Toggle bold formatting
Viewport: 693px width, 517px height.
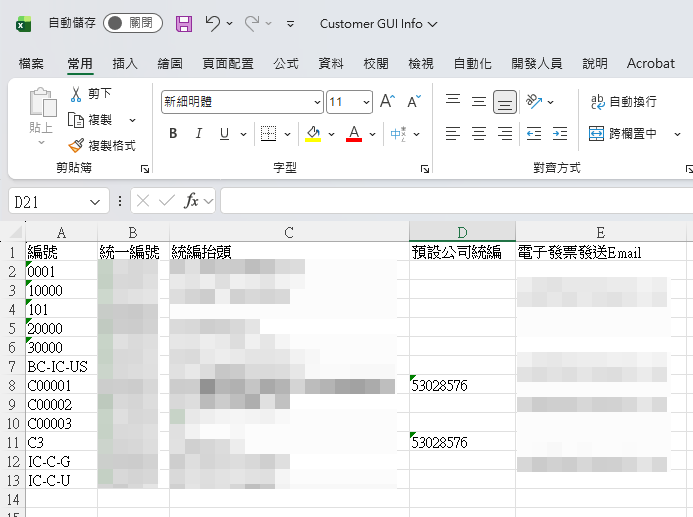[x=173, y=133]
